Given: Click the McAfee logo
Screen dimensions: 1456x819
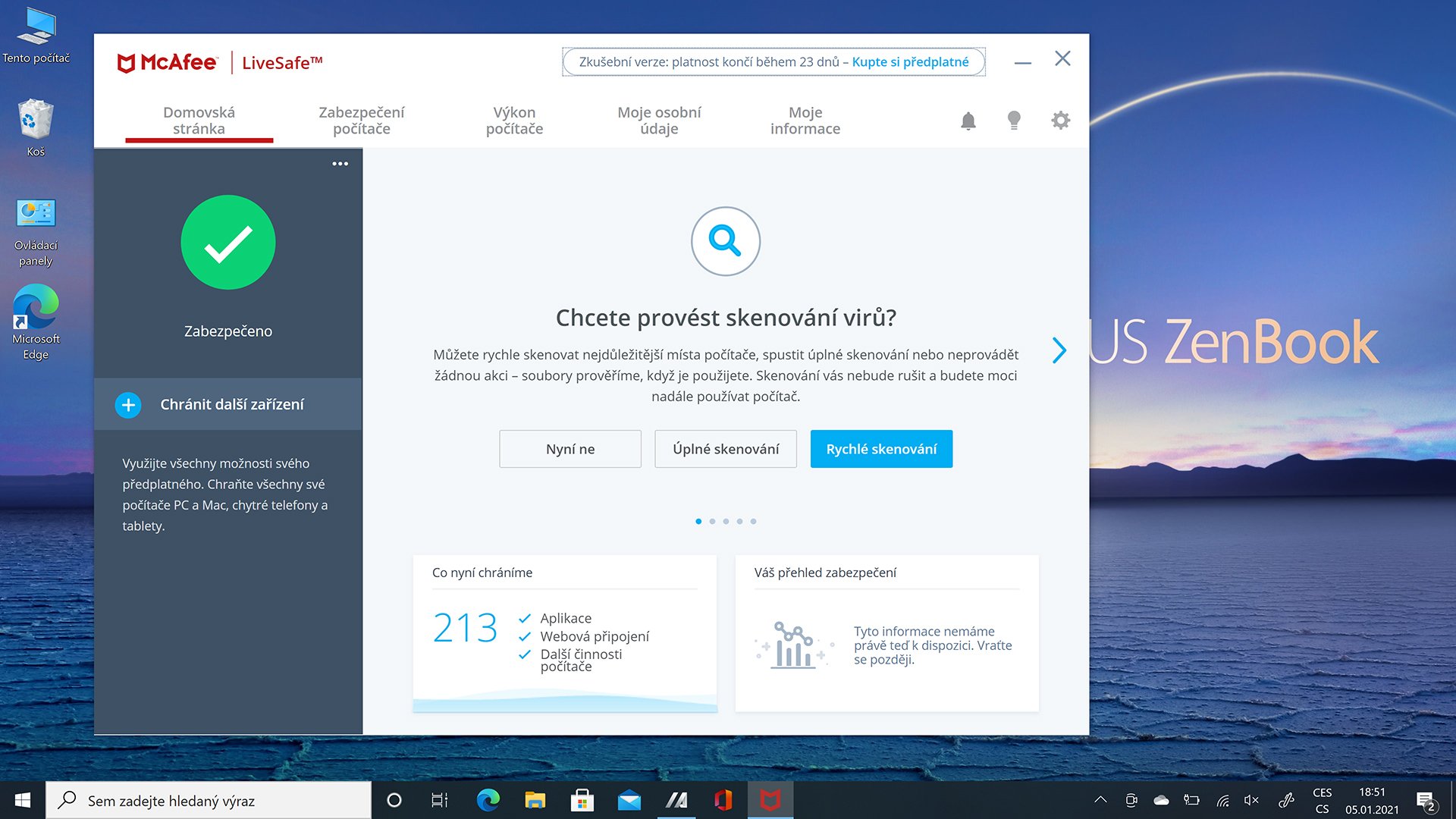Looking at the screenshot, I should [168, 63].
